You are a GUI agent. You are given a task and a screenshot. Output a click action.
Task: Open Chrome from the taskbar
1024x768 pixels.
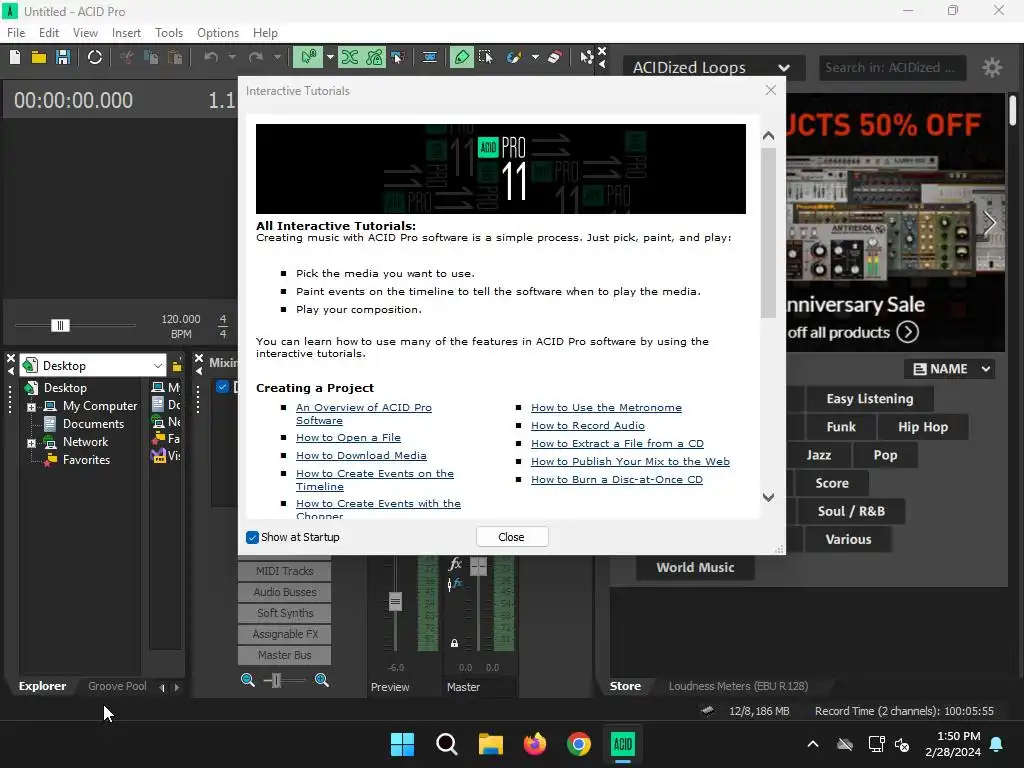579,744
